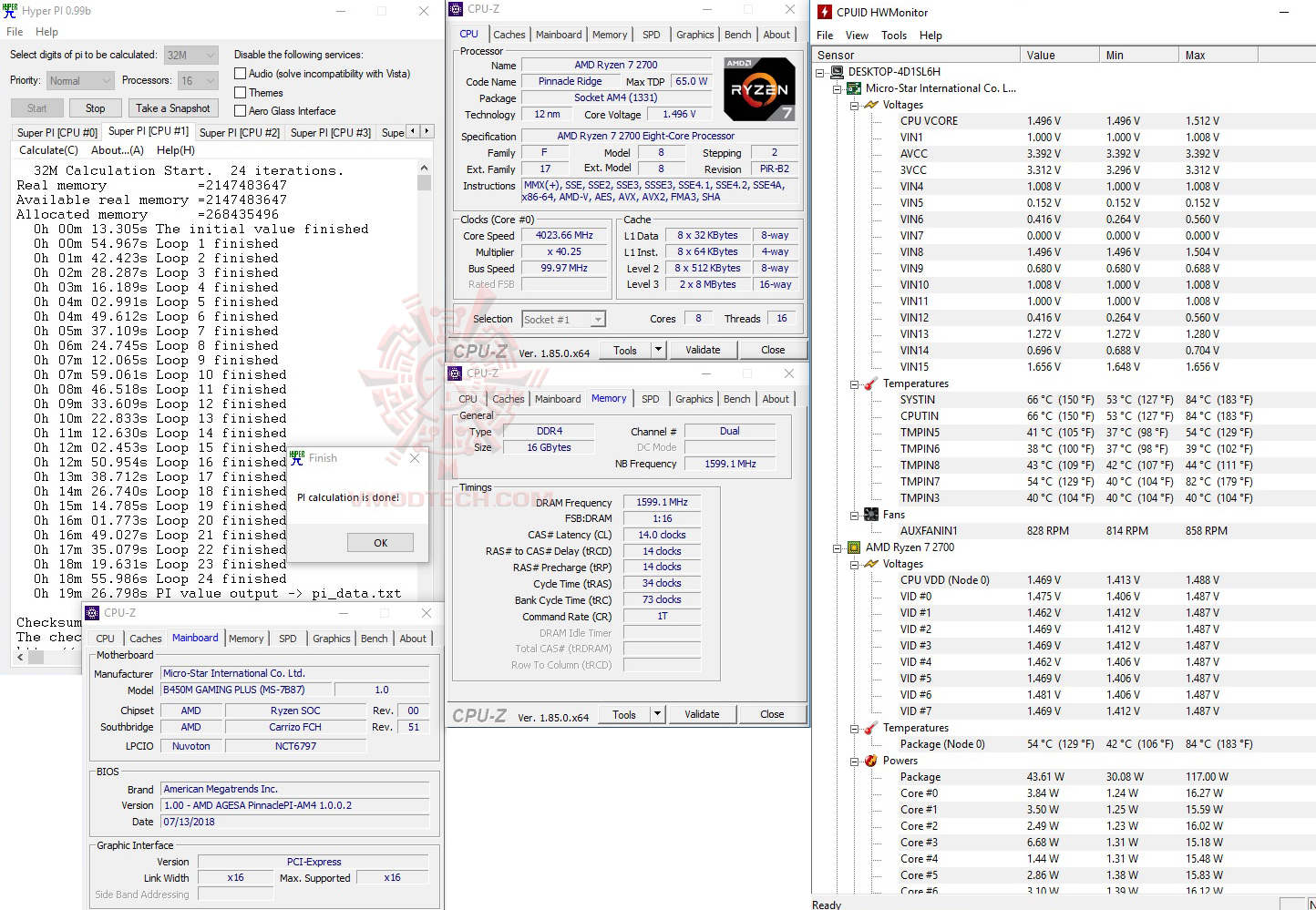1316x910 pixels.
Task: Click the AMD Ryzen 7 2700 processor icon
Action: [853, 547]
